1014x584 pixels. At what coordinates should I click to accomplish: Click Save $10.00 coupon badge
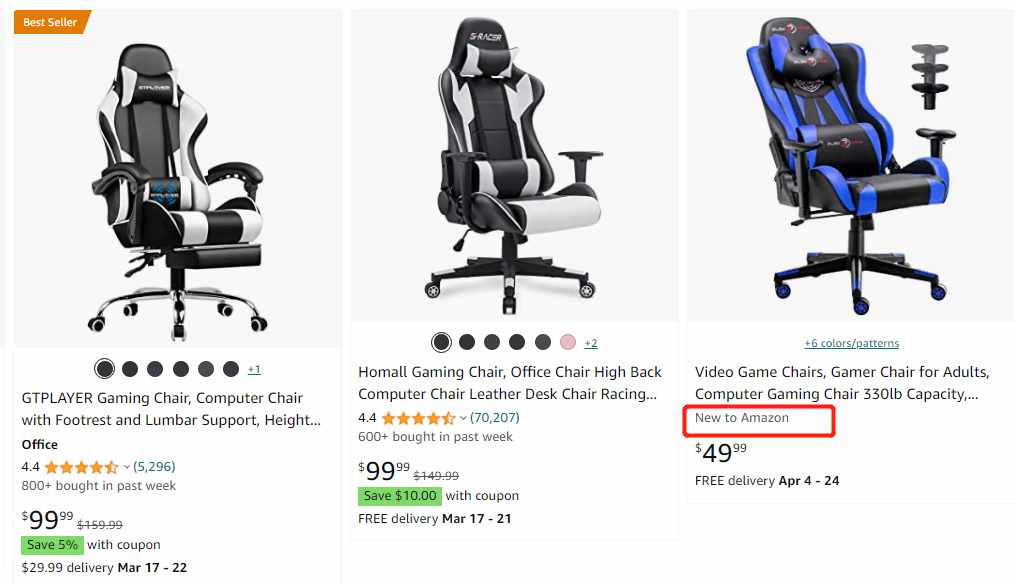pyautogui.click(x=400, y=496)
